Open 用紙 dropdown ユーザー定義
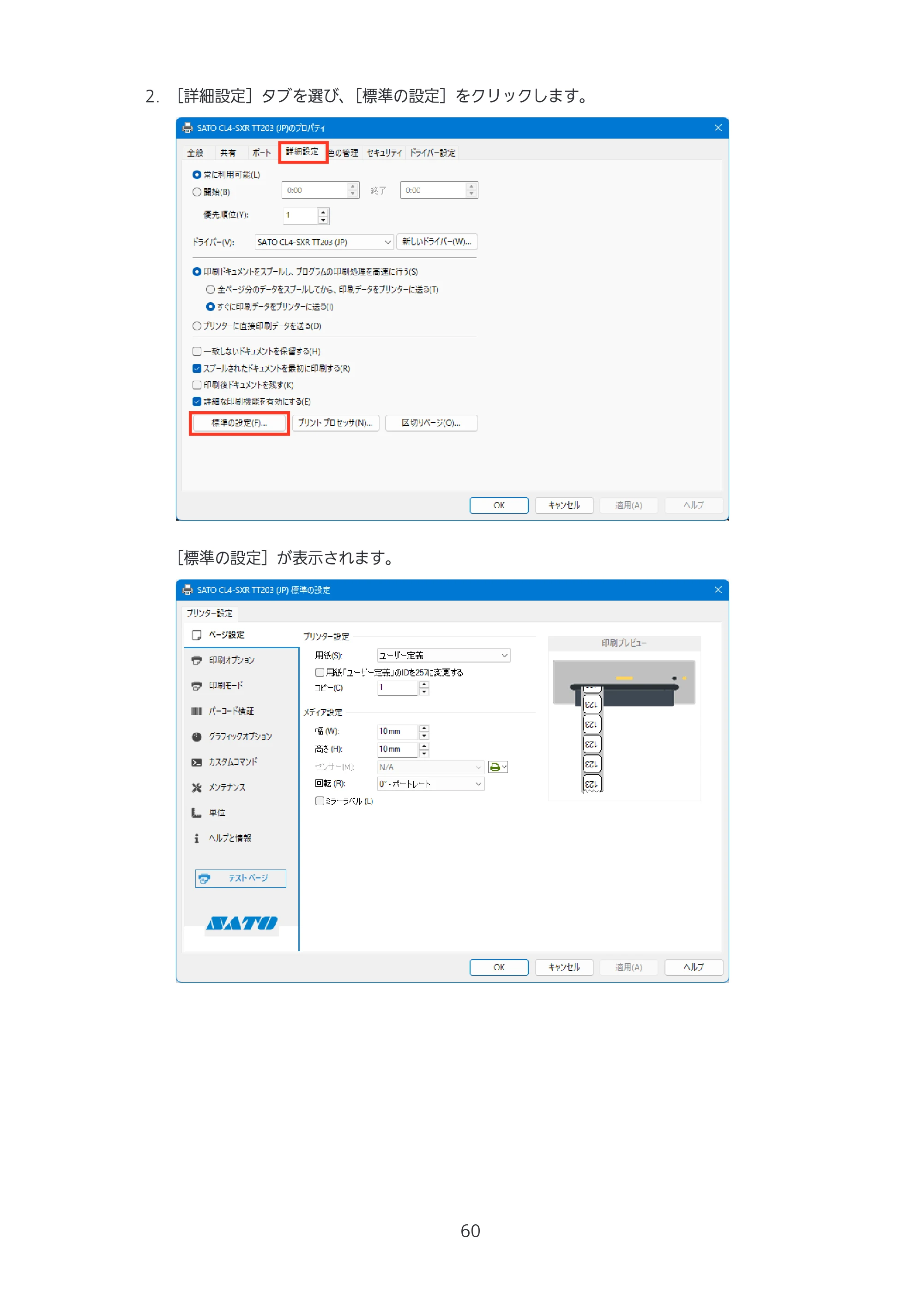 tap(443, 656)
